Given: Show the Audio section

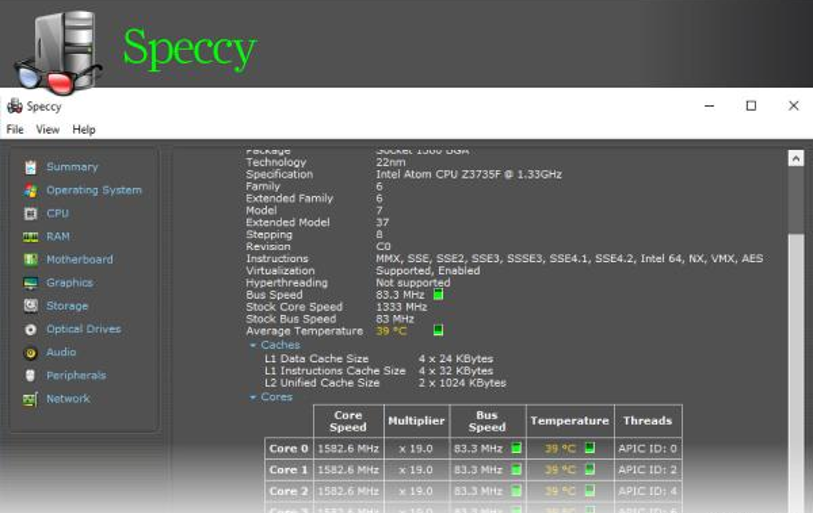Looking at the screenshot, I should [61, 352].
